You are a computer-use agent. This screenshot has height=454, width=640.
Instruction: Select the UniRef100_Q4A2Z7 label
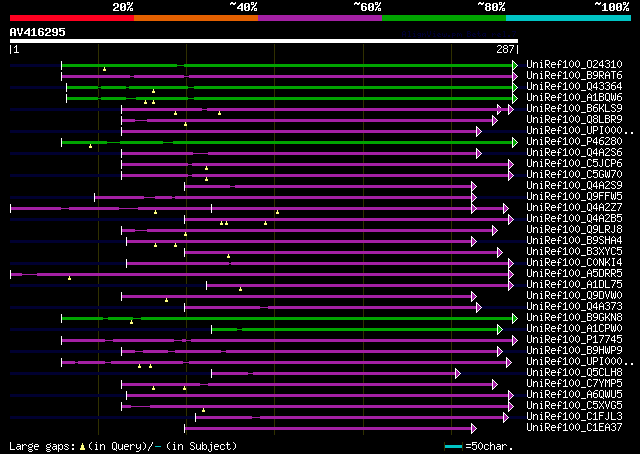(574, 208)
